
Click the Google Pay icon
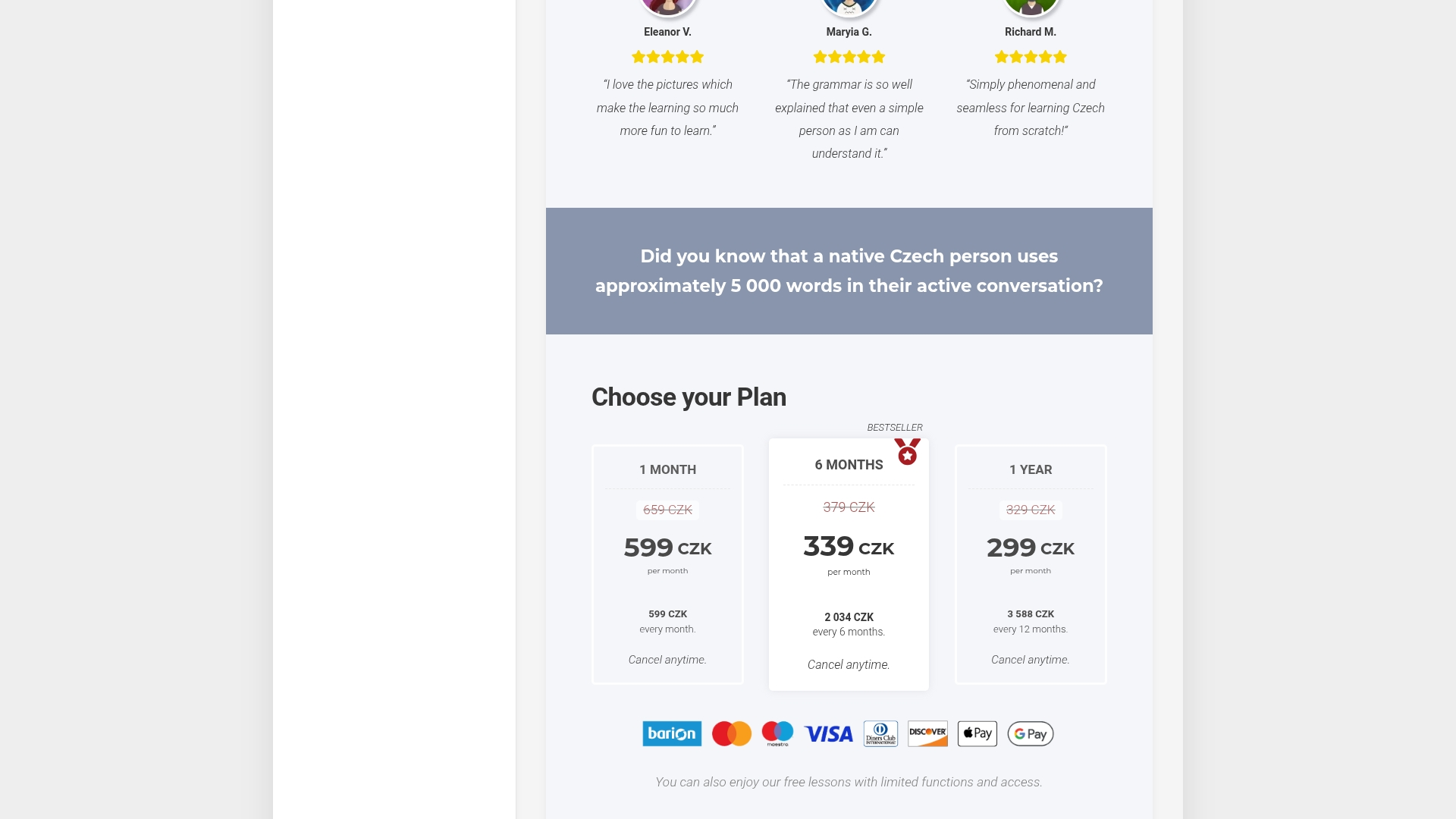(x=1031, y=733)
